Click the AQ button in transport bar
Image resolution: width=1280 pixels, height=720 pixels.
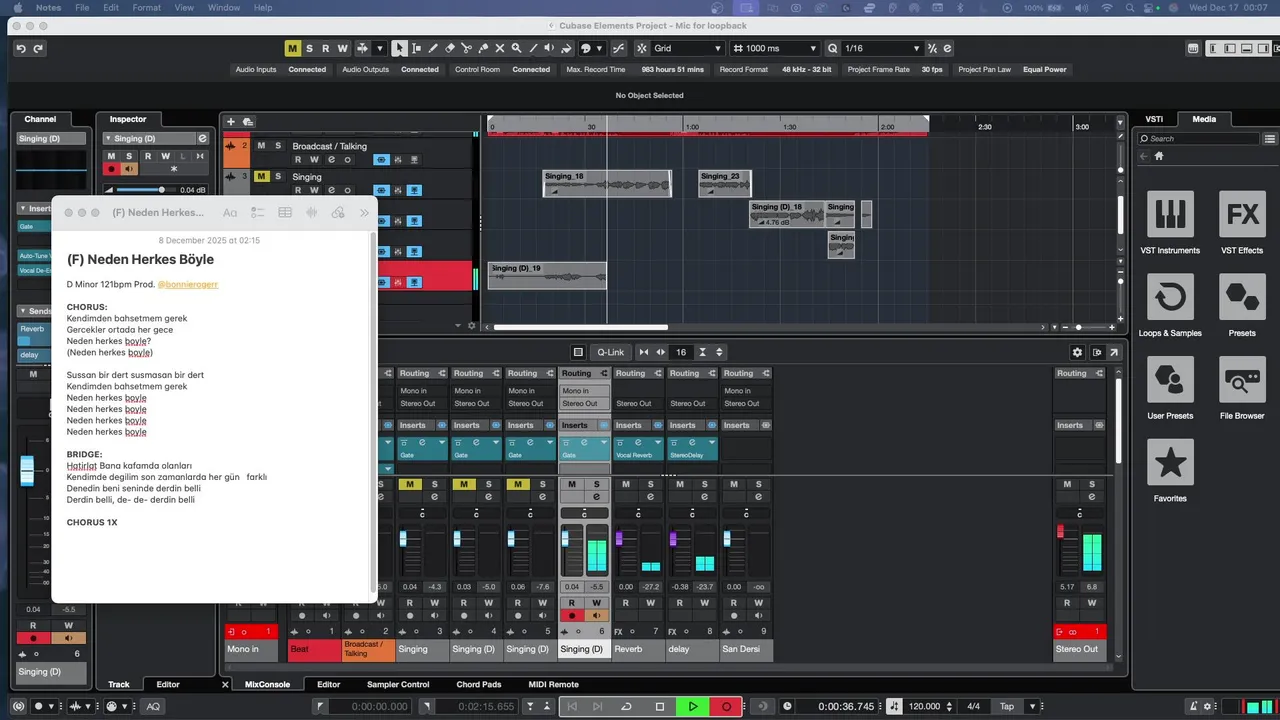[x=153, y=706]
